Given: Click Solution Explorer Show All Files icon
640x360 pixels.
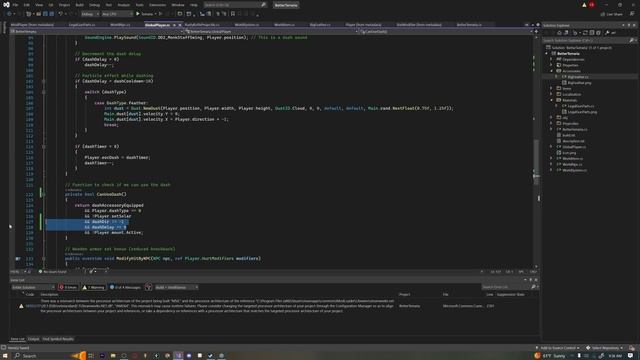Looking at the screenshot, I should tap(598, 33).
